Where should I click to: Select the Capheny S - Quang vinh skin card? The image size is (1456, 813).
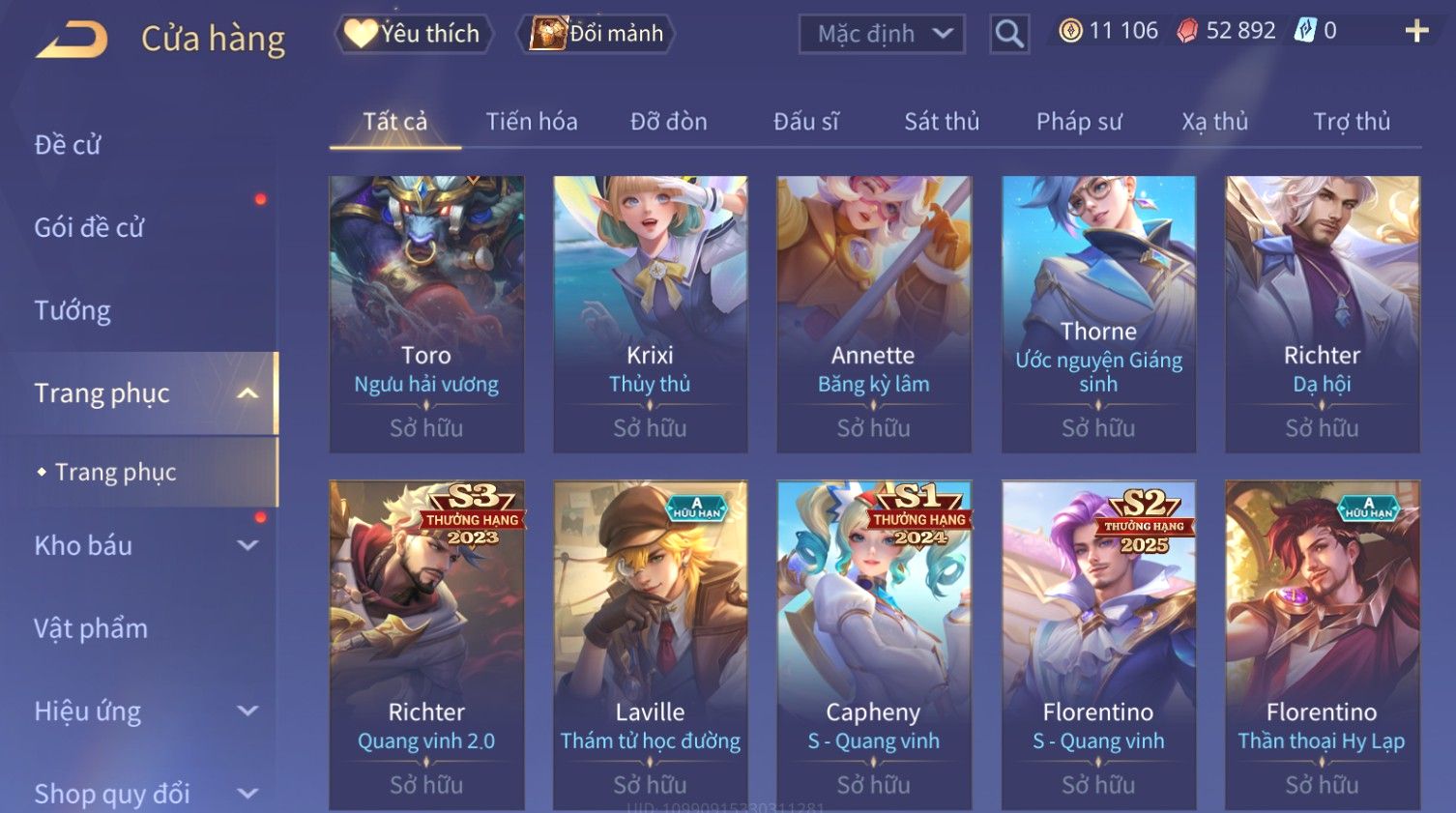click(874, 645)
